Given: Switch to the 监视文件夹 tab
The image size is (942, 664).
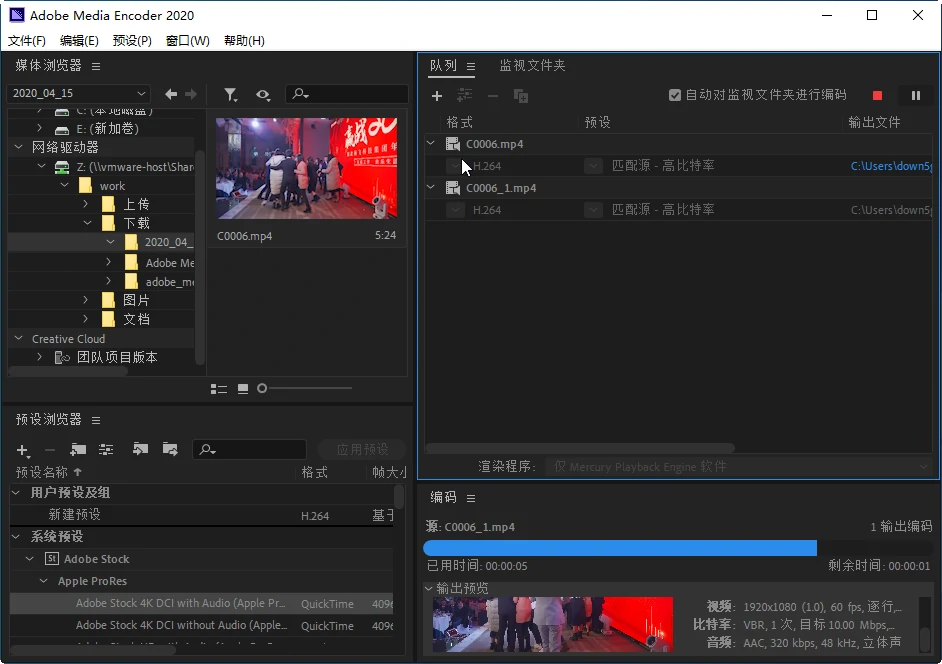Looking at the screenshot, I should point(532,66).
